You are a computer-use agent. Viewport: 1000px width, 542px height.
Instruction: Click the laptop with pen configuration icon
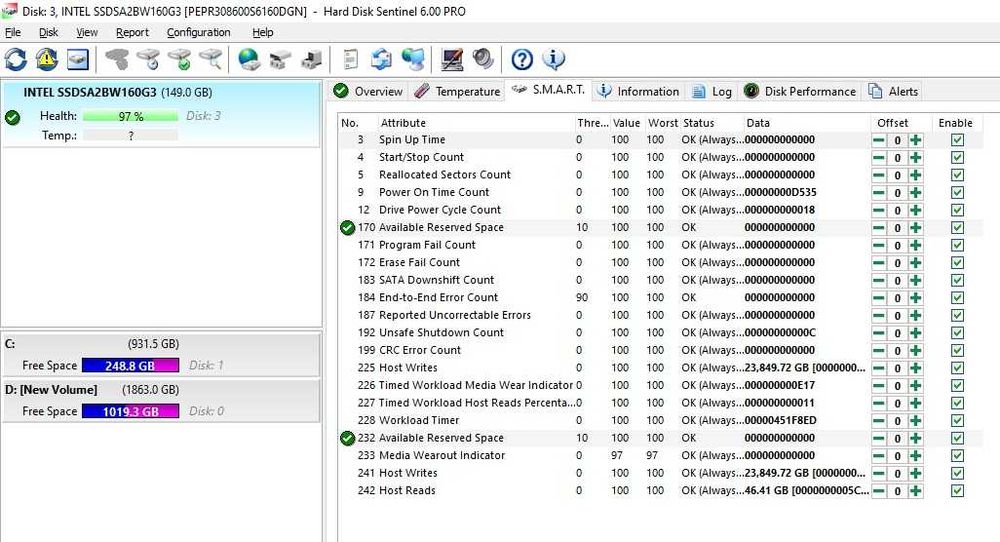[x=452, y=59]
